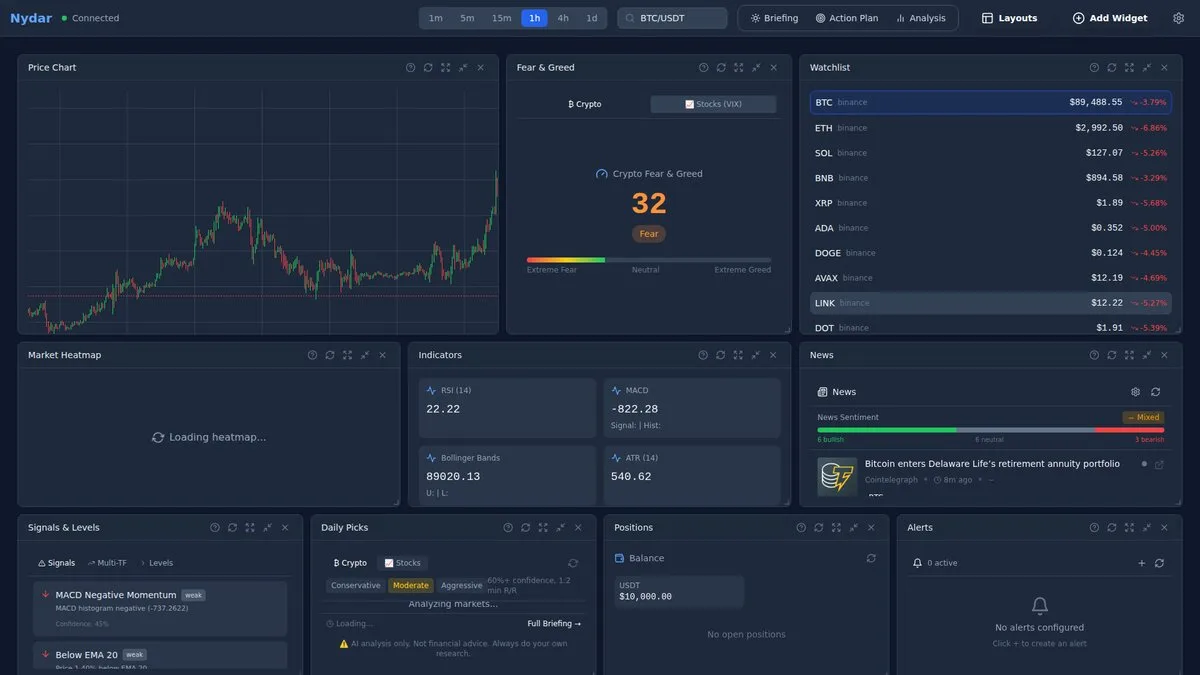This screenshot has height=675, width=1200.
Task: Open app settings gear in top bar
Action: click(x=1178, y=18)
